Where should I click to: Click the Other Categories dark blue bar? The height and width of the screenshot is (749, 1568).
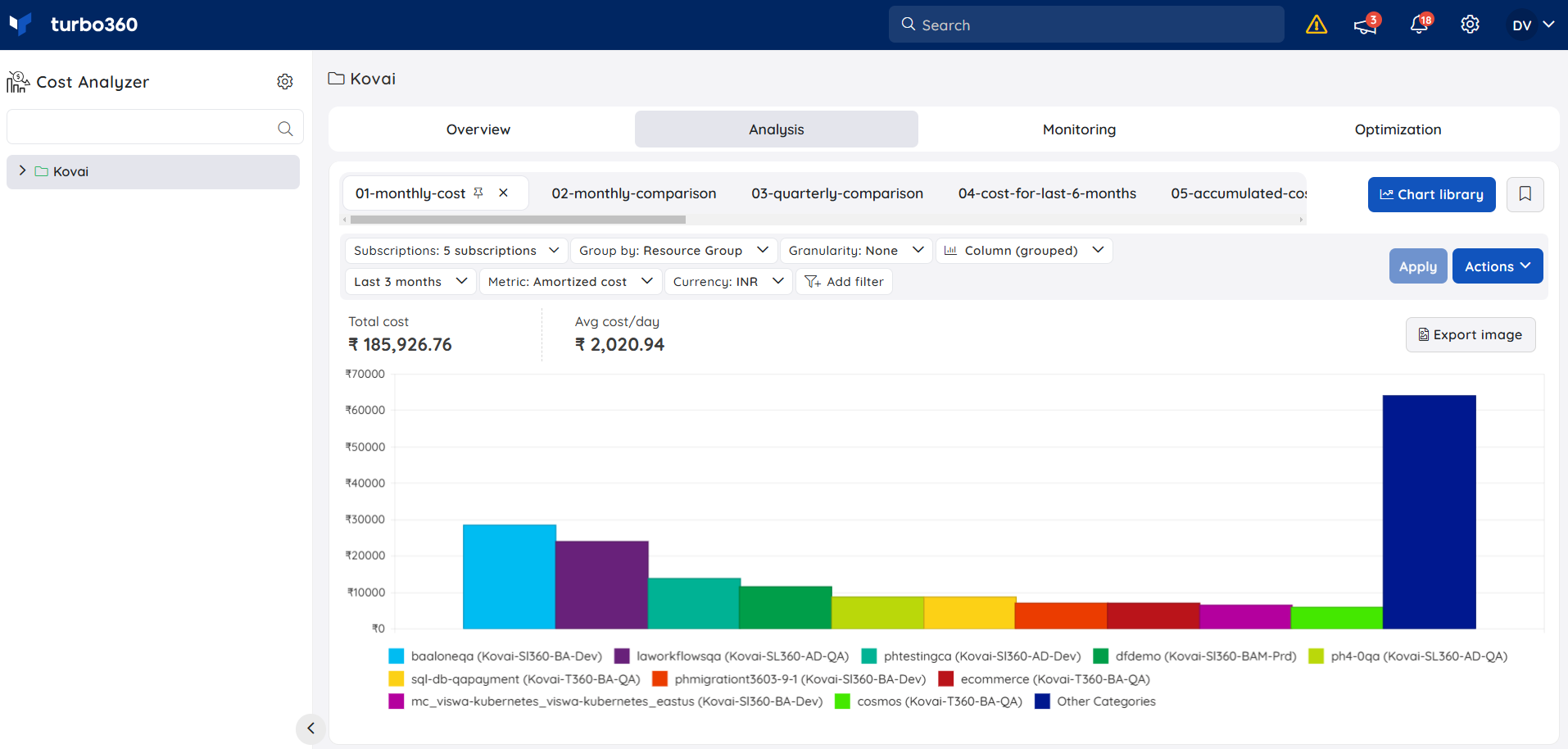1430,512
